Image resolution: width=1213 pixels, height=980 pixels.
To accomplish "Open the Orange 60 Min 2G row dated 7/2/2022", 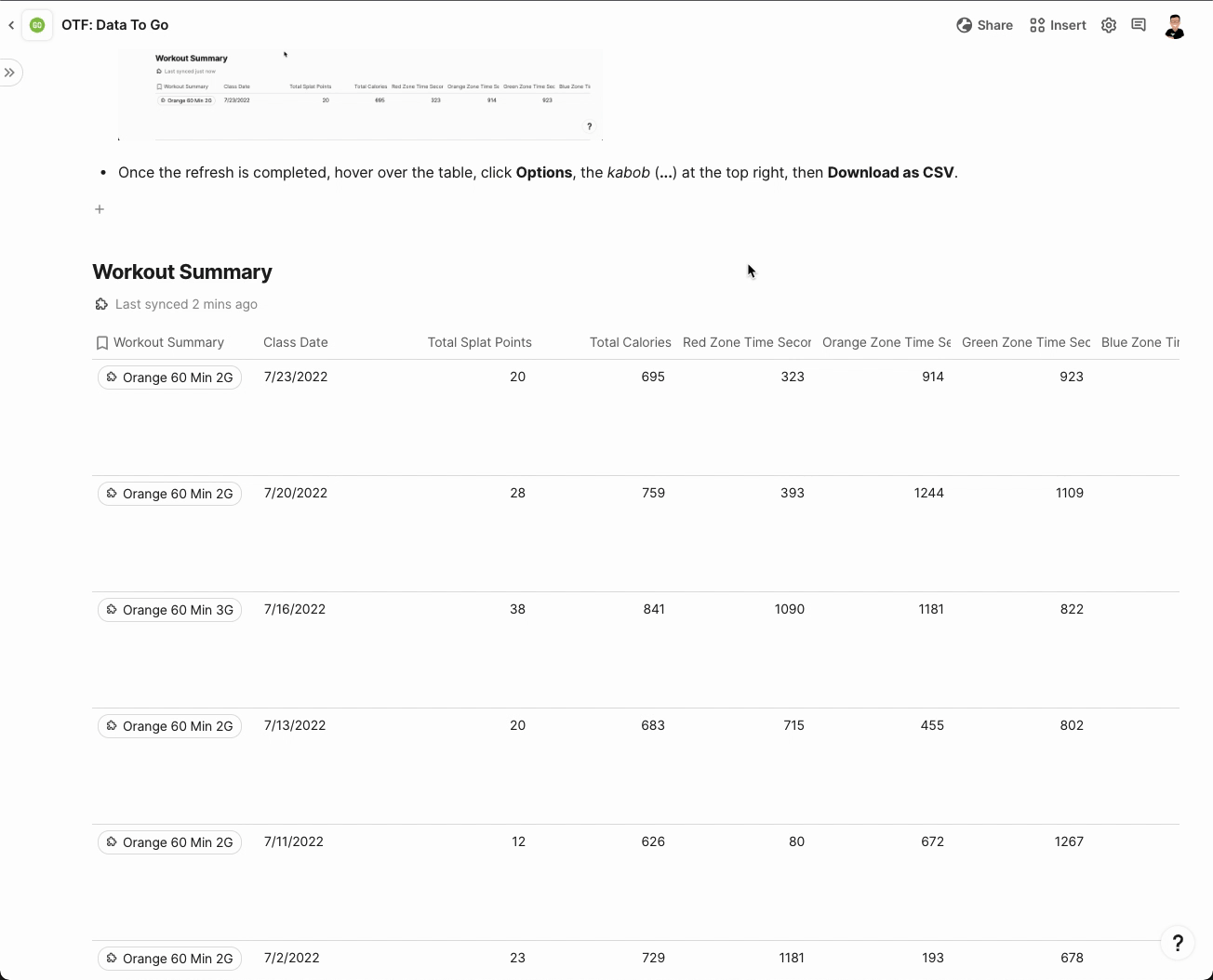I will point(169,959).
